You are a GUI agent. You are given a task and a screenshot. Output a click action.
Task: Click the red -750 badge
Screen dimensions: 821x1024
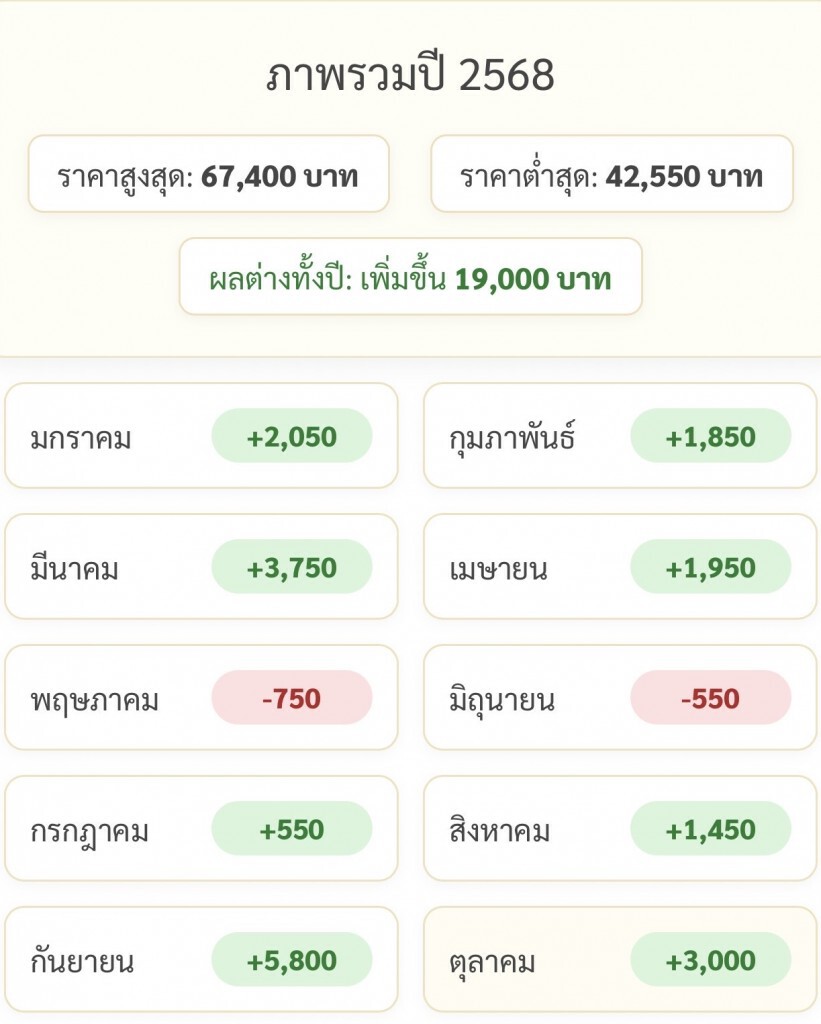click(x=291, y=699)
